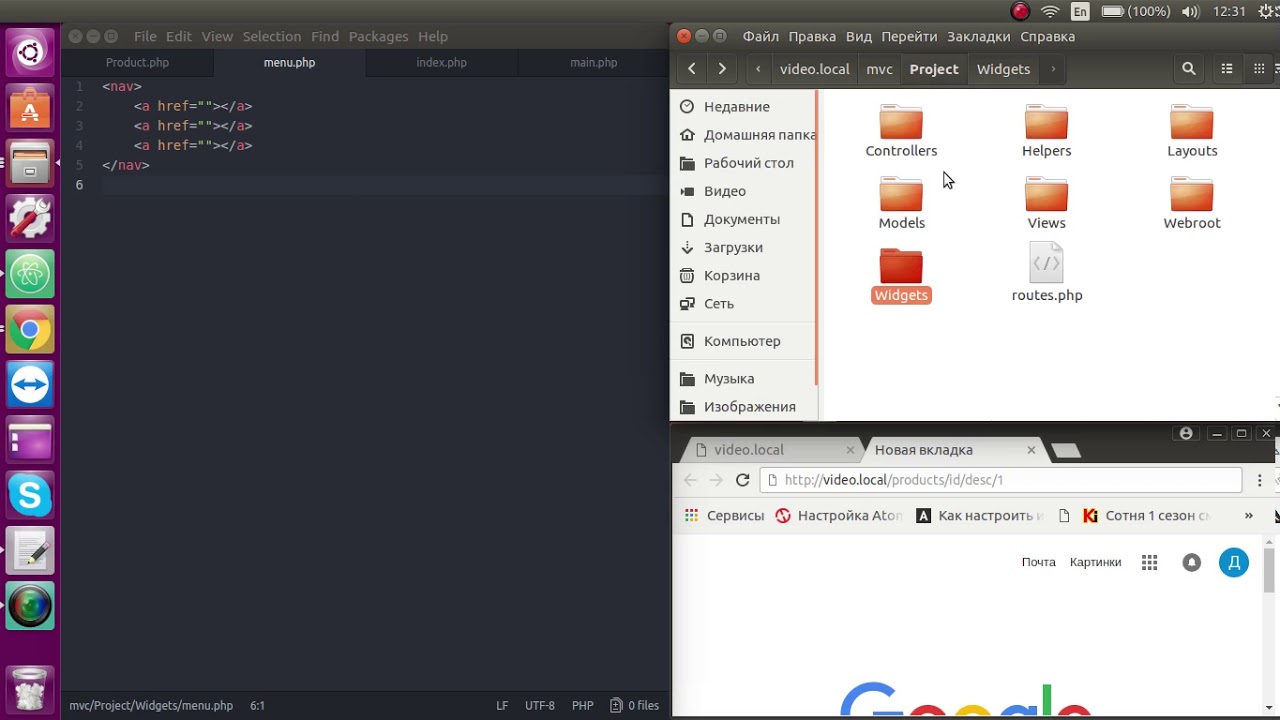This screenshot has height=720, width=1280.
Task: Switch to main.php tab
Action: [594, 62]
